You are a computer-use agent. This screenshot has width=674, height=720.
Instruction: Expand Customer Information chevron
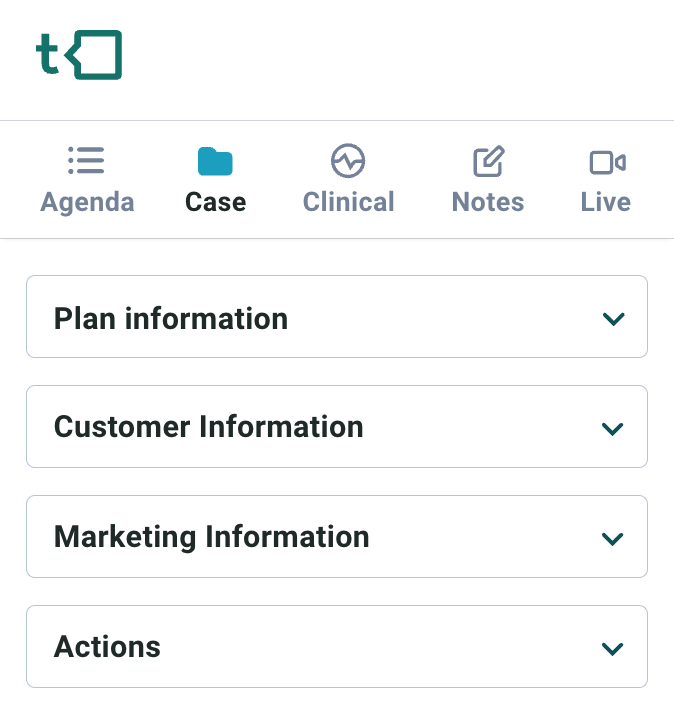(612, 429)
